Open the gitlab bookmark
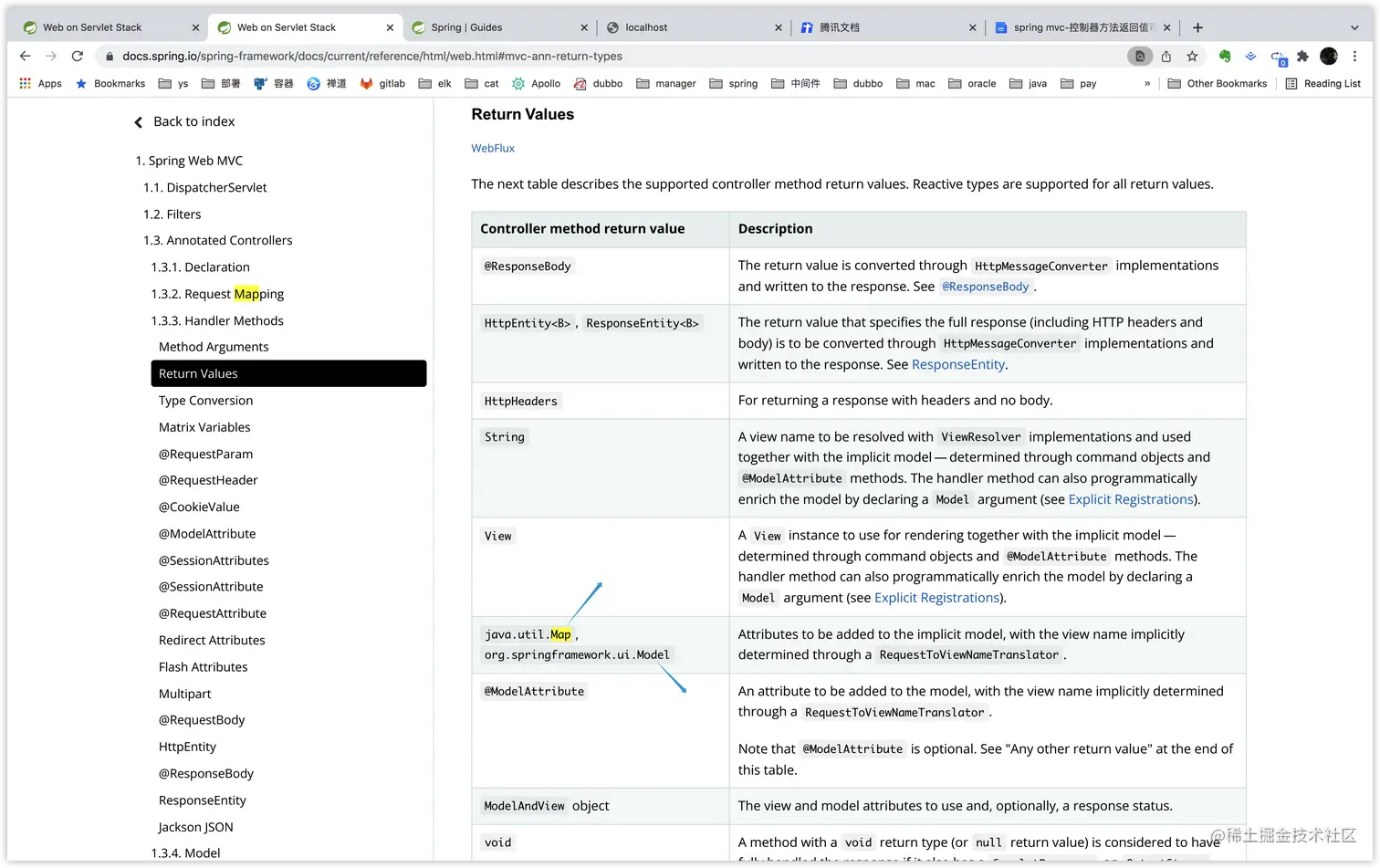Viewport: 1380px width, 868px height. coord(382,83)
